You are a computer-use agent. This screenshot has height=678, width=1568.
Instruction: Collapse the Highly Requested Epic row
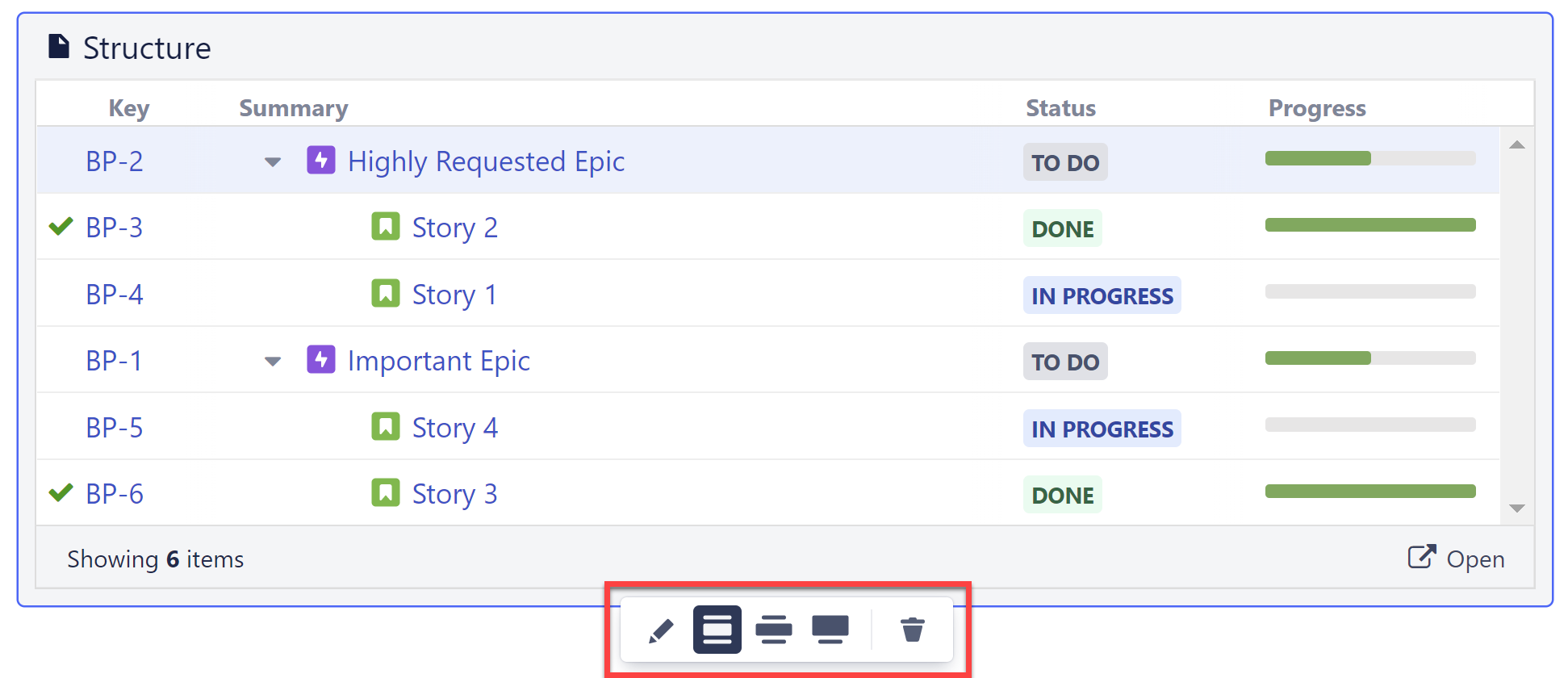(x=273, y=162)
